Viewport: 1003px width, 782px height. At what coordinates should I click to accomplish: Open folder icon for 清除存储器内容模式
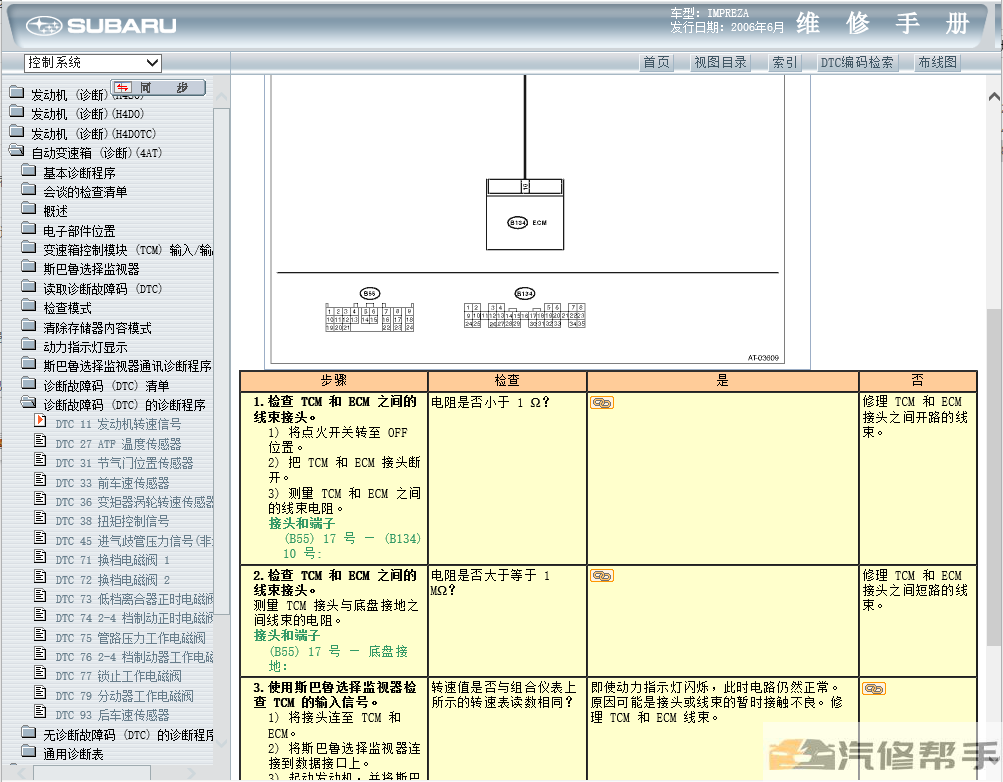tap(28, 326)
